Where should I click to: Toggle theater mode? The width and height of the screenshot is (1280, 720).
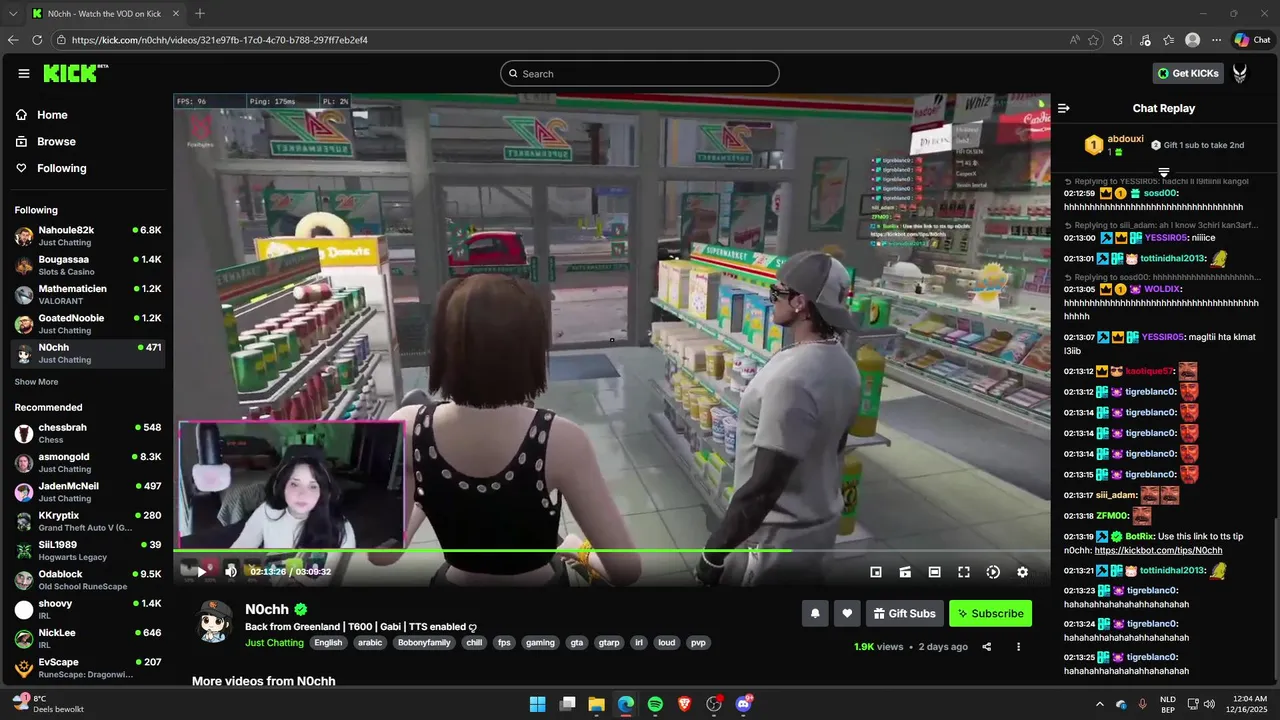tap(934, 572)
